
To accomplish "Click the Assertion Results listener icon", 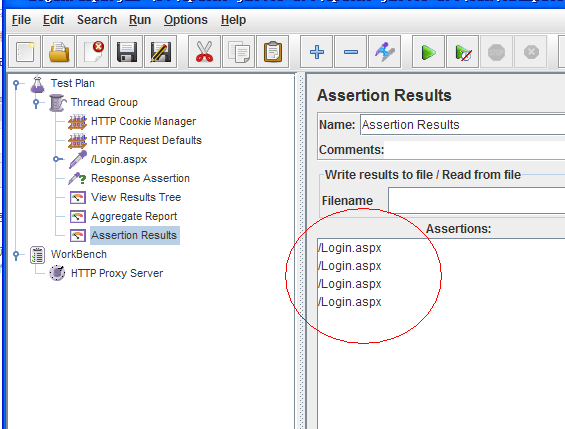I will tap(77, 236).
